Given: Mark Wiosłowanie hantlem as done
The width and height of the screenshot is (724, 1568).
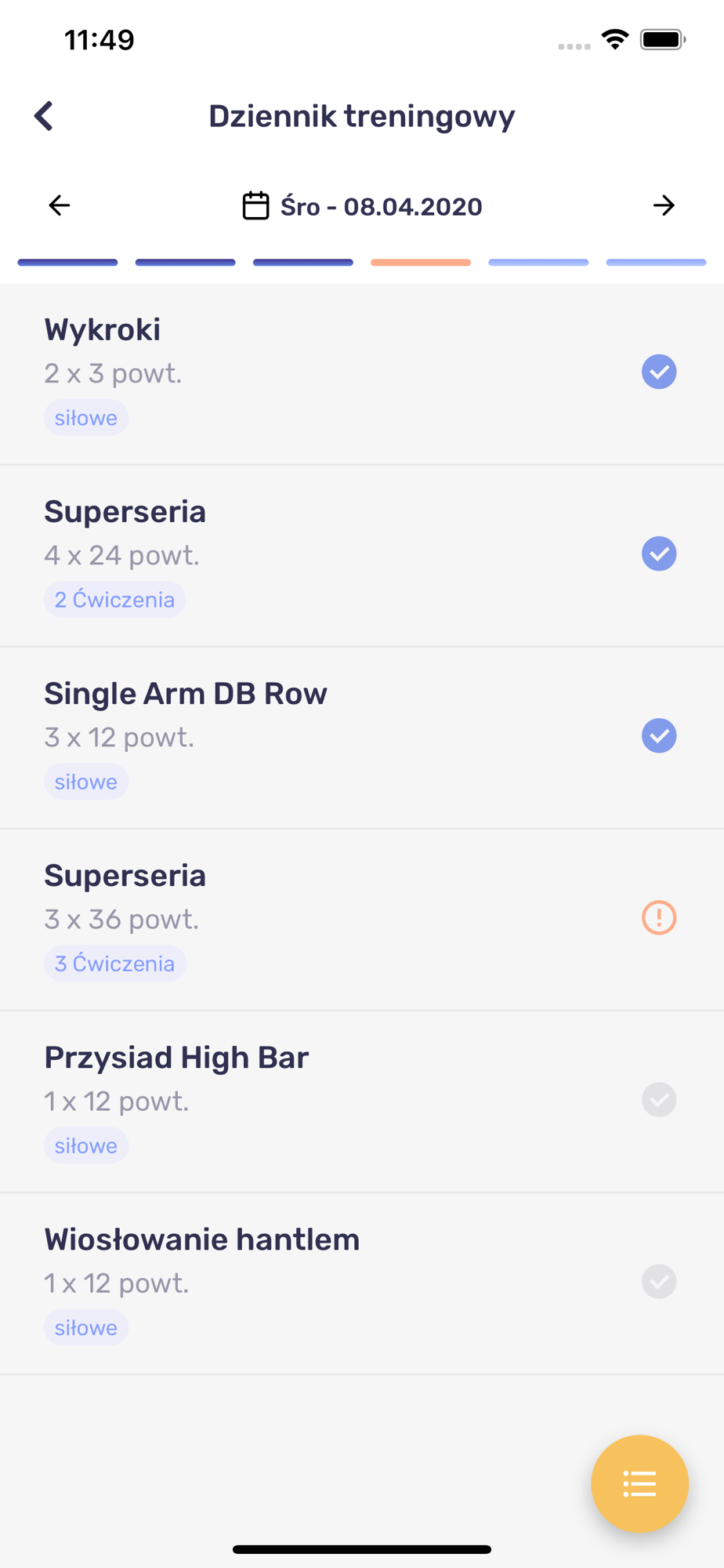Looking at the screenshot, I should 659,1281.
